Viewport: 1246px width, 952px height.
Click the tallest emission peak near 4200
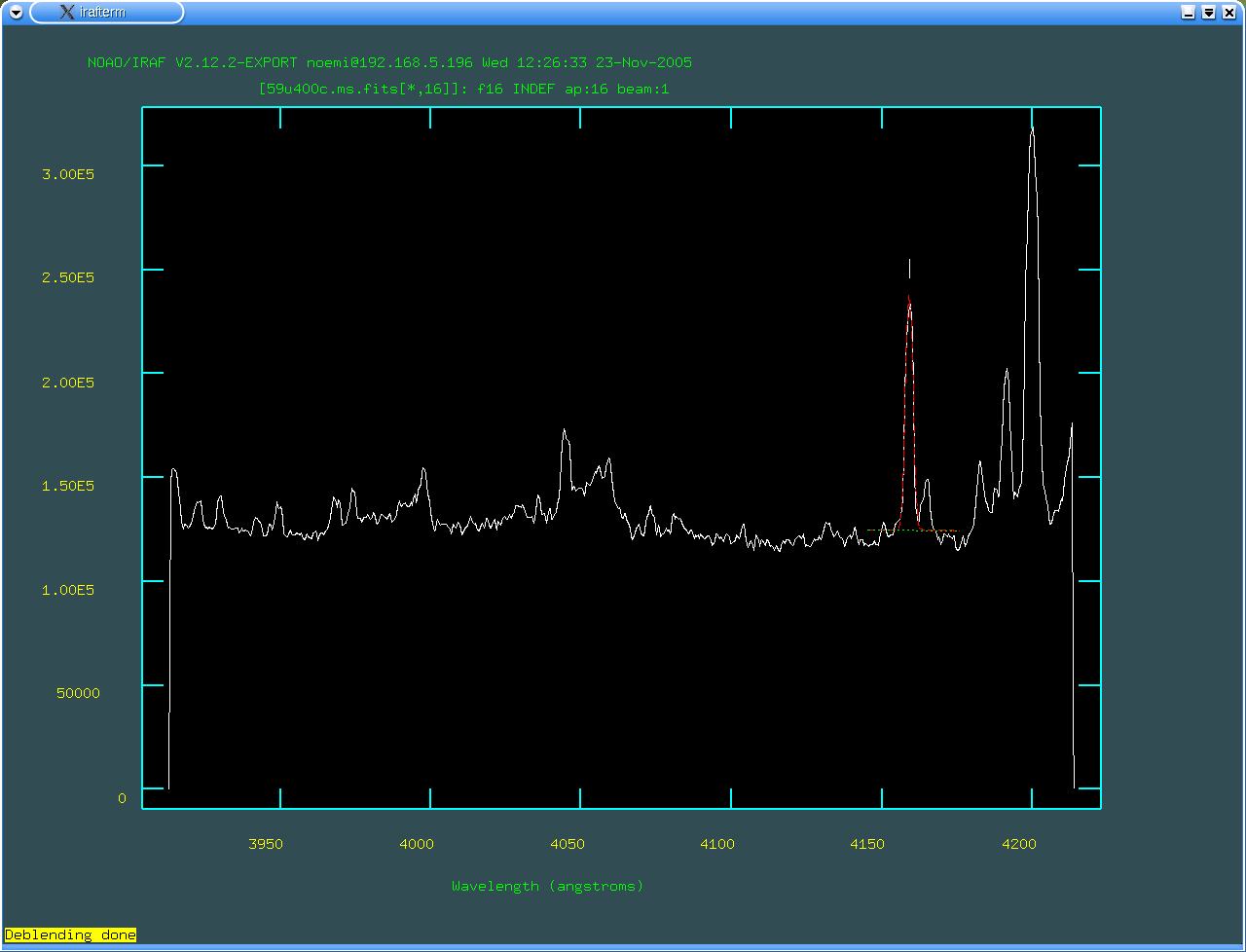click(1032, 136)
